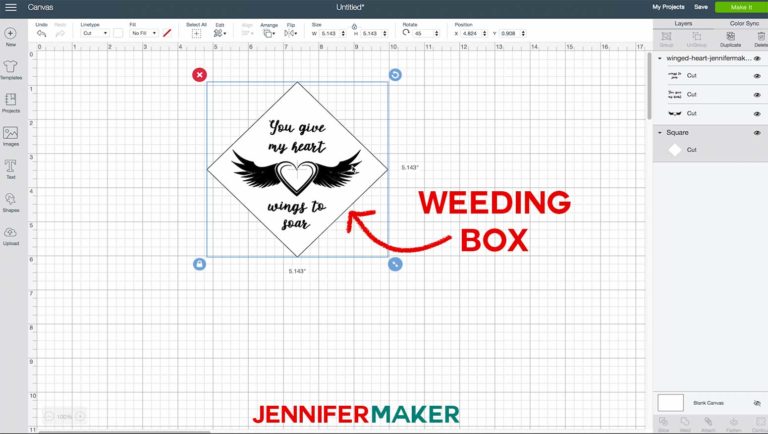
Task: Click the Slice tool
Action: (664, 424)
